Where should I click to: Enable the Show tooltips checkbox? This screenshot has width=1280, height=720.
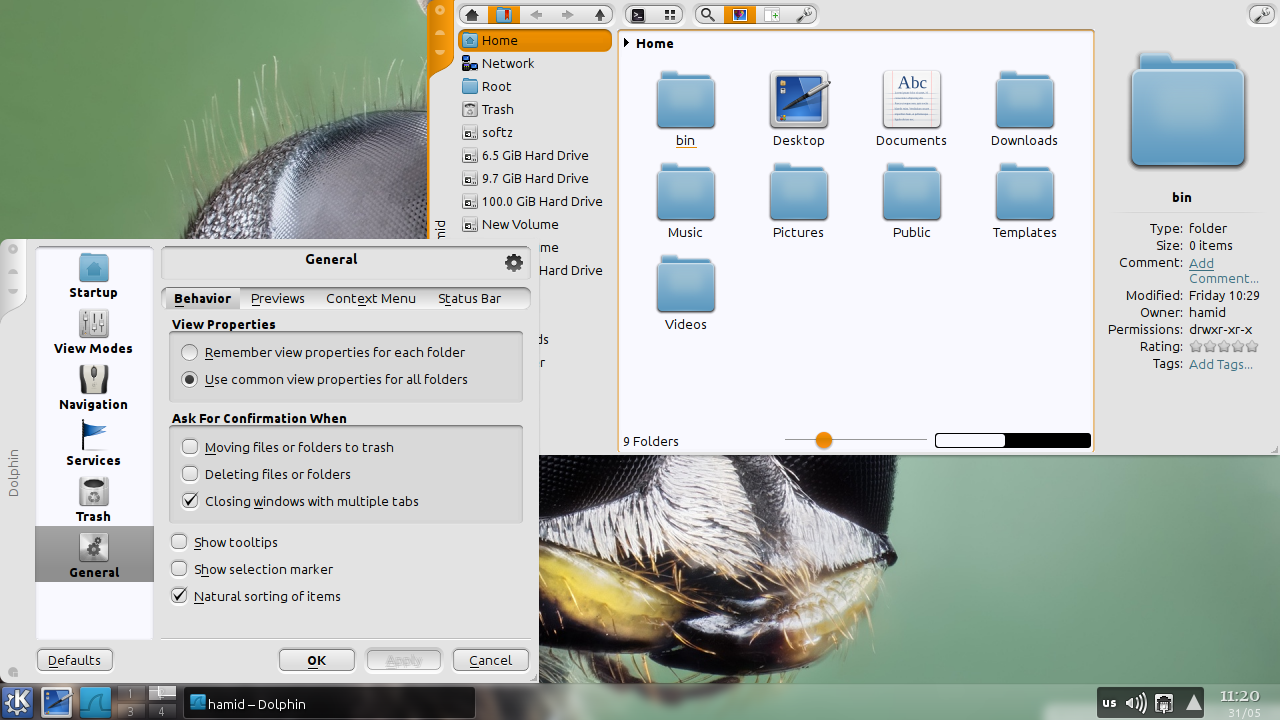(179, 542)
